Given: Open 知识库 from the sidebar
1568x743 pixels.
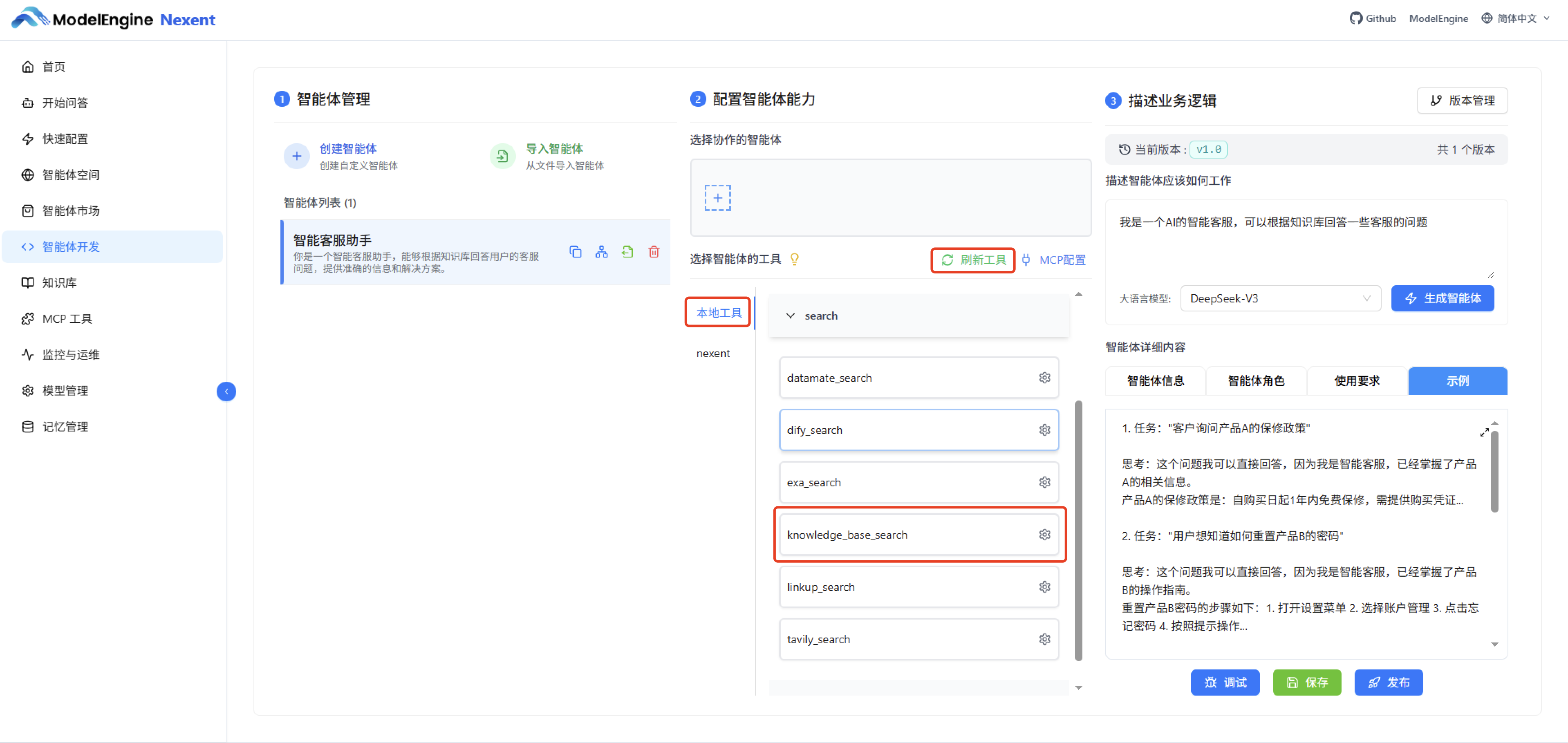Looking at the screenshot, I should click(x=59, y=282).
